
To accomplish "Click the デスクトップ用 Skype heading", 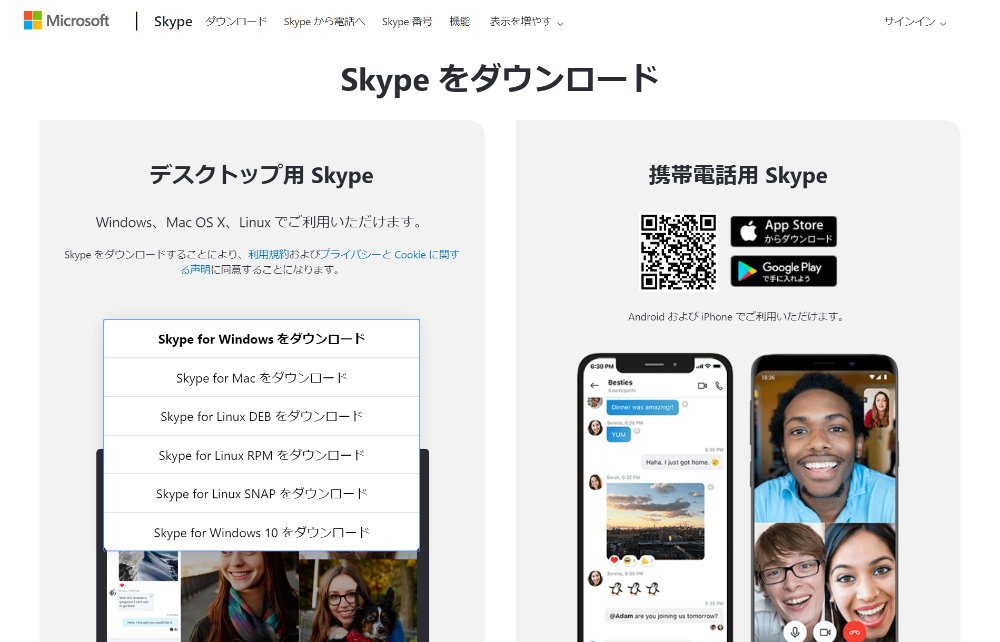I will (261, 175).
